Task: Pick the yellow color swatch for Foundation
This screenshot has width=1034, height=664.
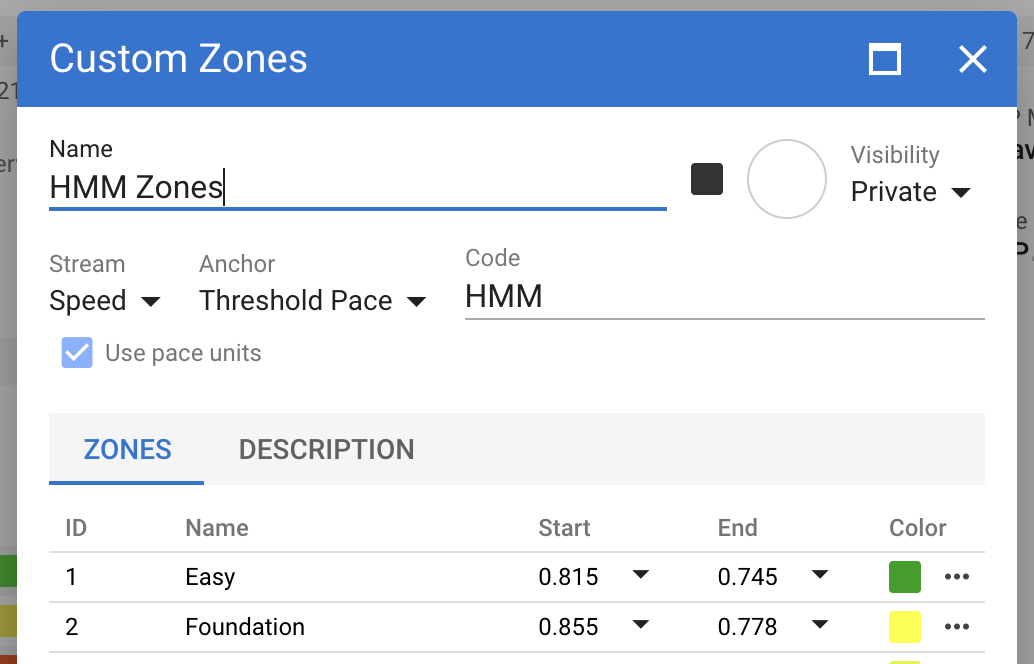Action: pos(905,627)
